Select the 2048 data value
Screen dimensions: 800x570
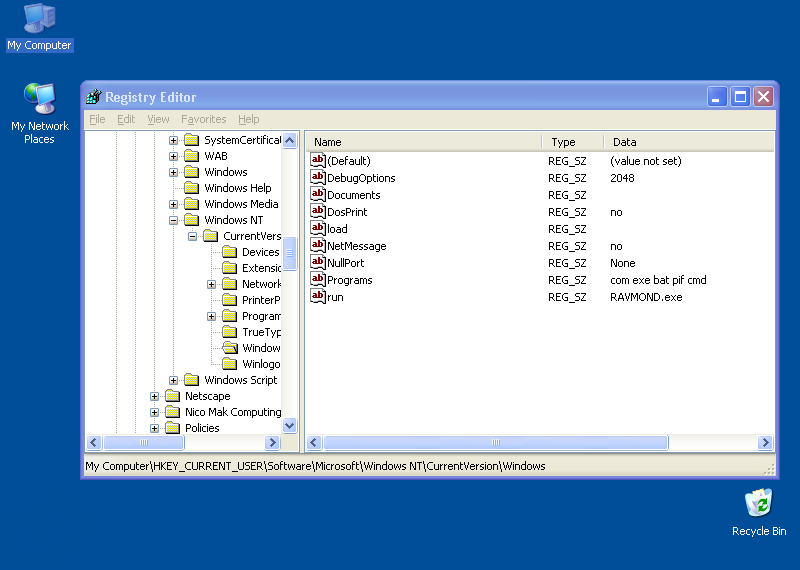click(622, 178)
